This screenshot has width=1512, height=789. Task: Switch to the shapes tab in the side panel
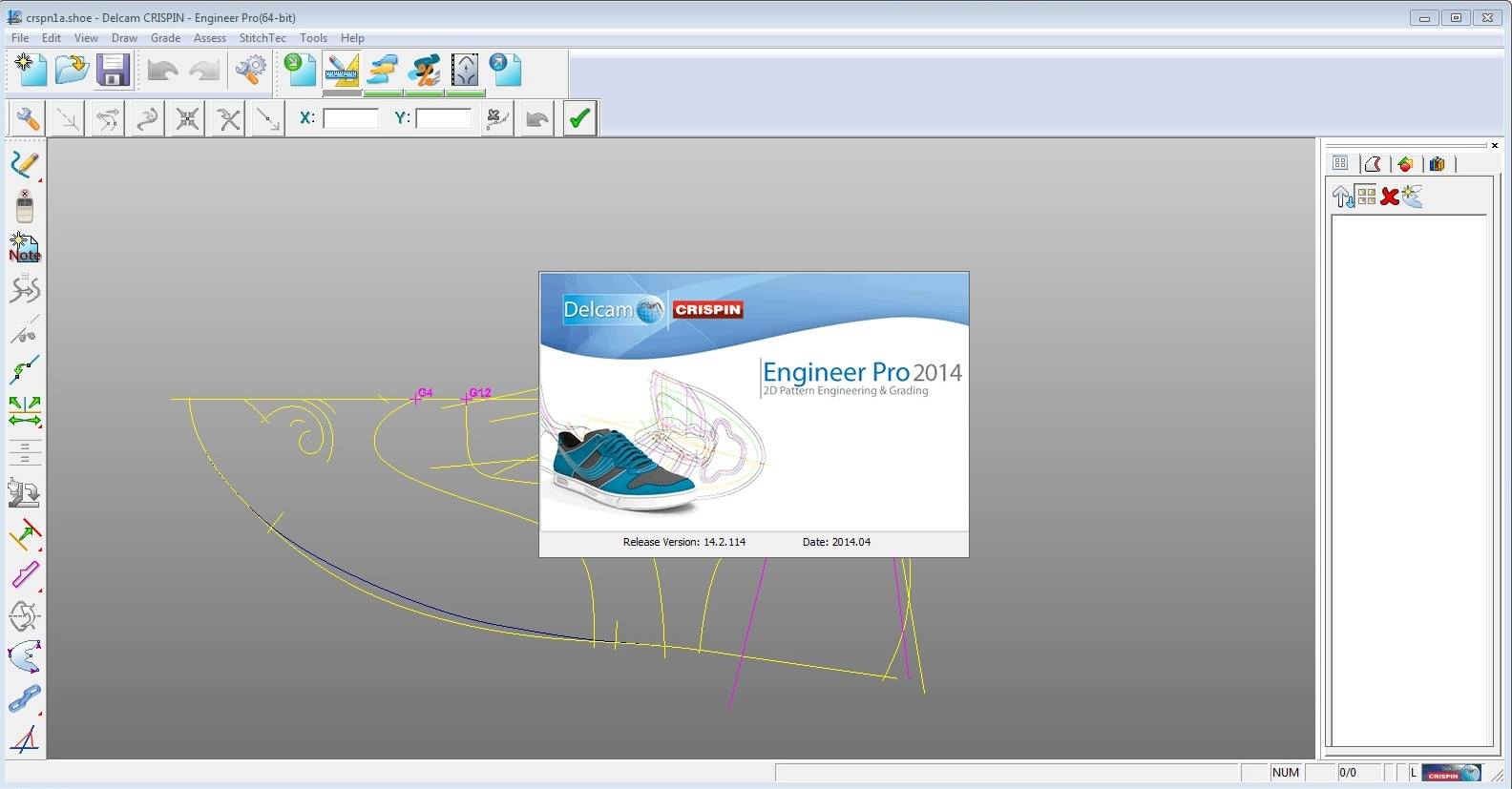tap(1405, 164)
